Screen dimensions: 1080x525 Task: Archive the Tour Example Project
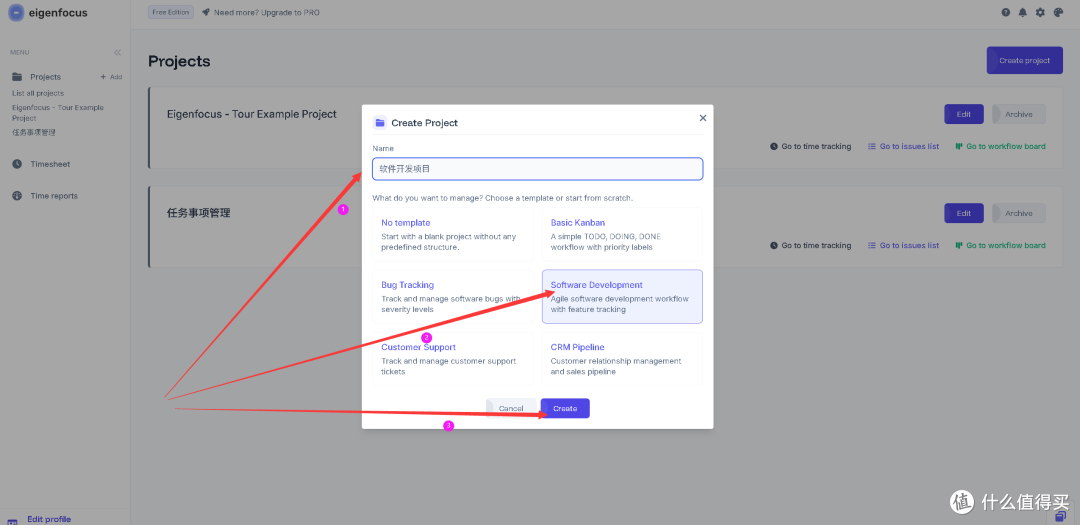[1019, 114]
